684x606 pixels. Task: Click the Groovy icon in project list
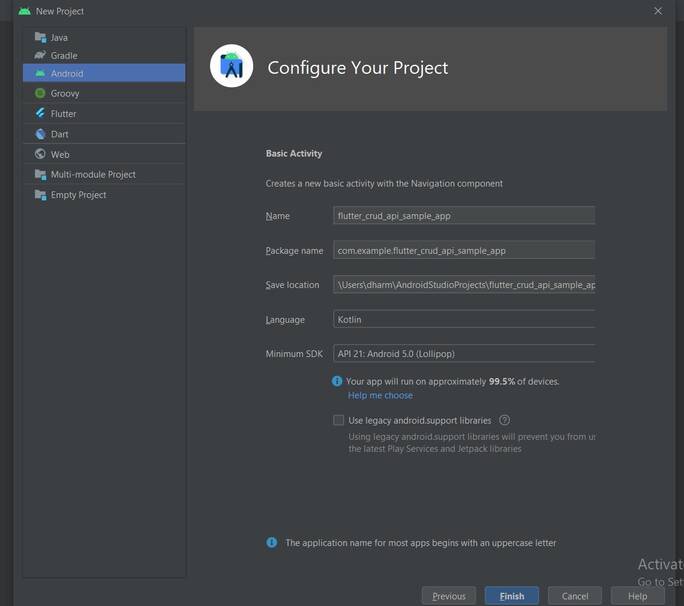40,93
